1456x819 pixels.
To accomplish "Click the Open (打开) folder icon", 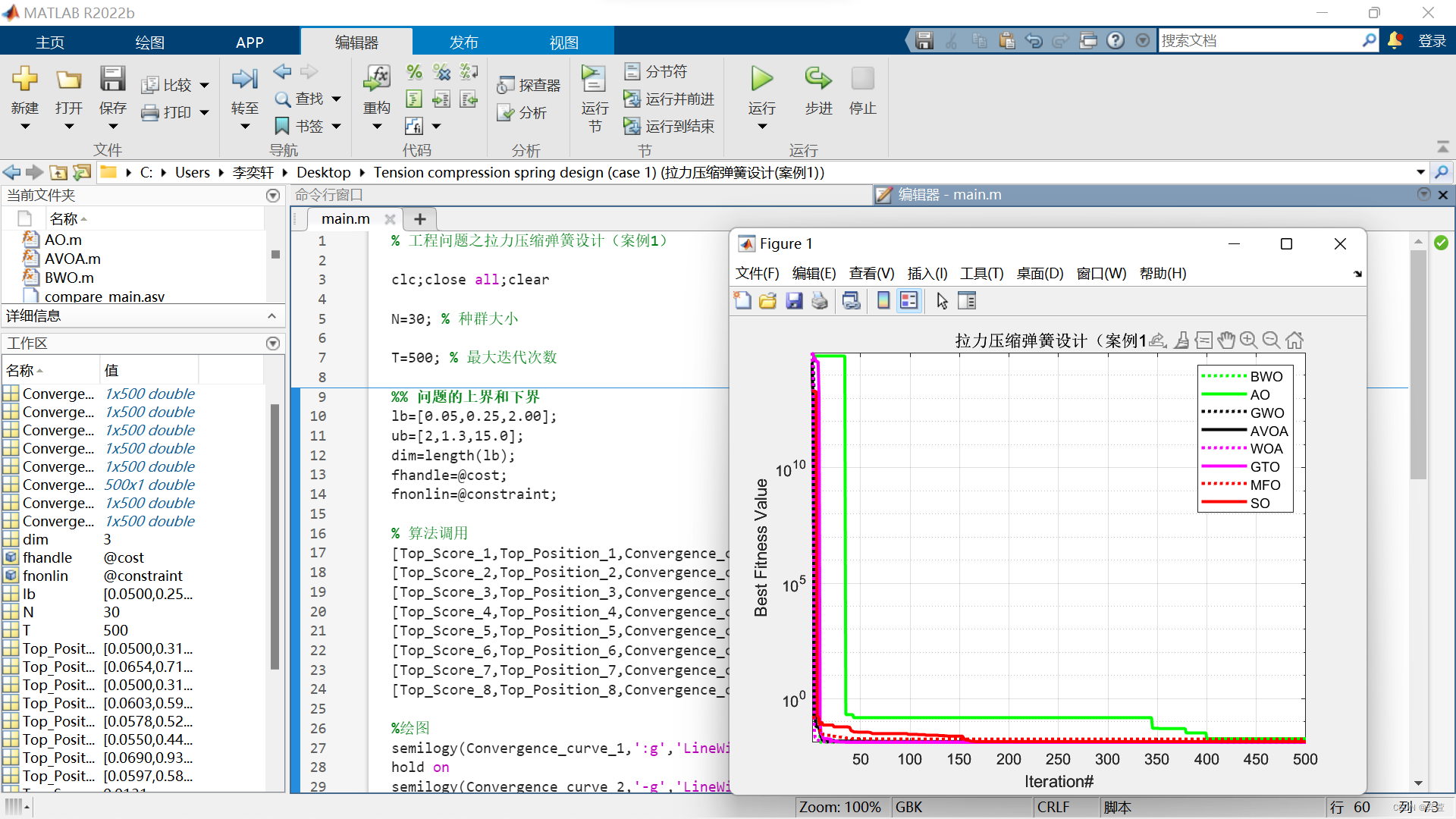I will (x=68, y=79).
